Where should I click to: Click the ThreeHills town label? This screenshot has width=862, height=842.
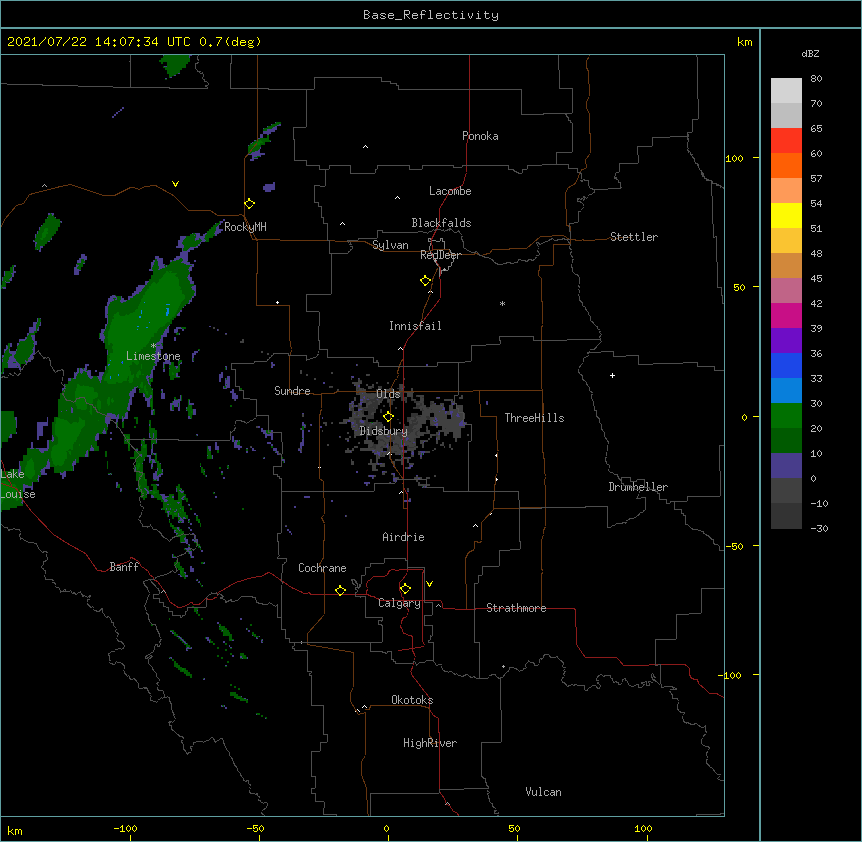click(x=534, y=418)
